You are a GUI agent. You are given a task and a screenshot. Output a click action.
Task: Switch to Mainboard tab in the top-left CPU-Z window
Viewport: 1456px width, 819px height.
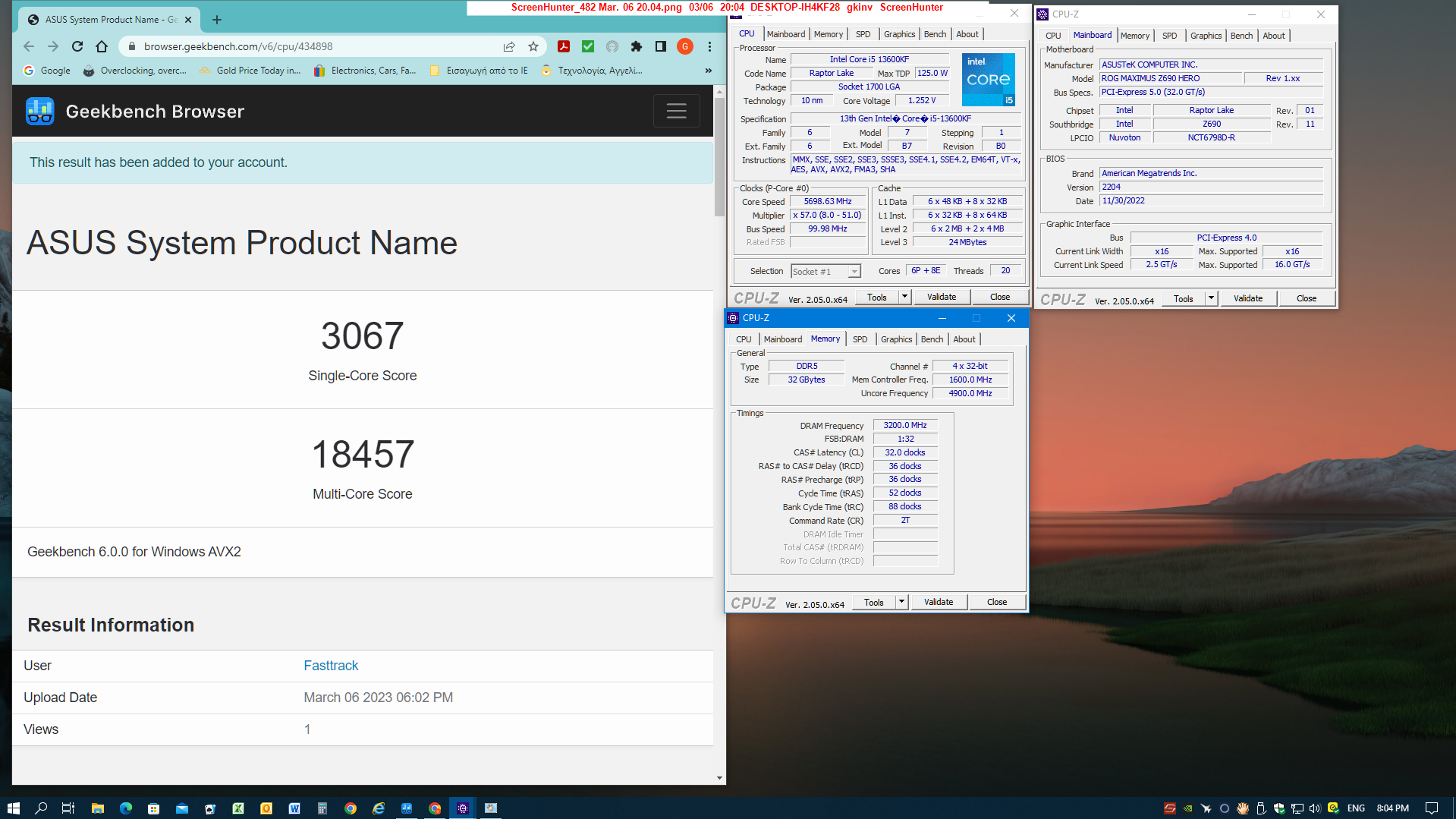(785, 34)
